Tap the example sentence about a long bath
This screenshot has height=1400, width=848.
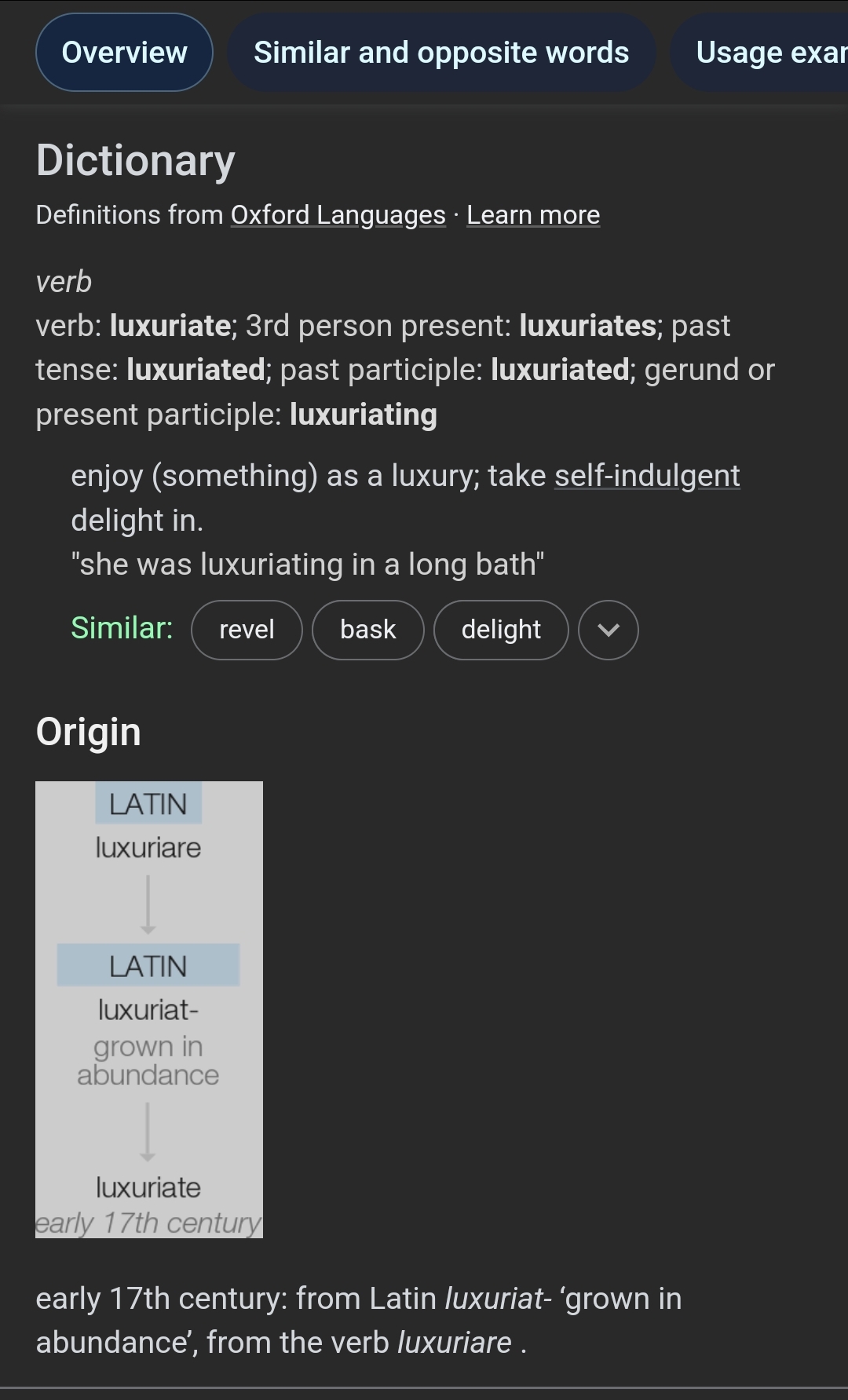click(308, 565)
